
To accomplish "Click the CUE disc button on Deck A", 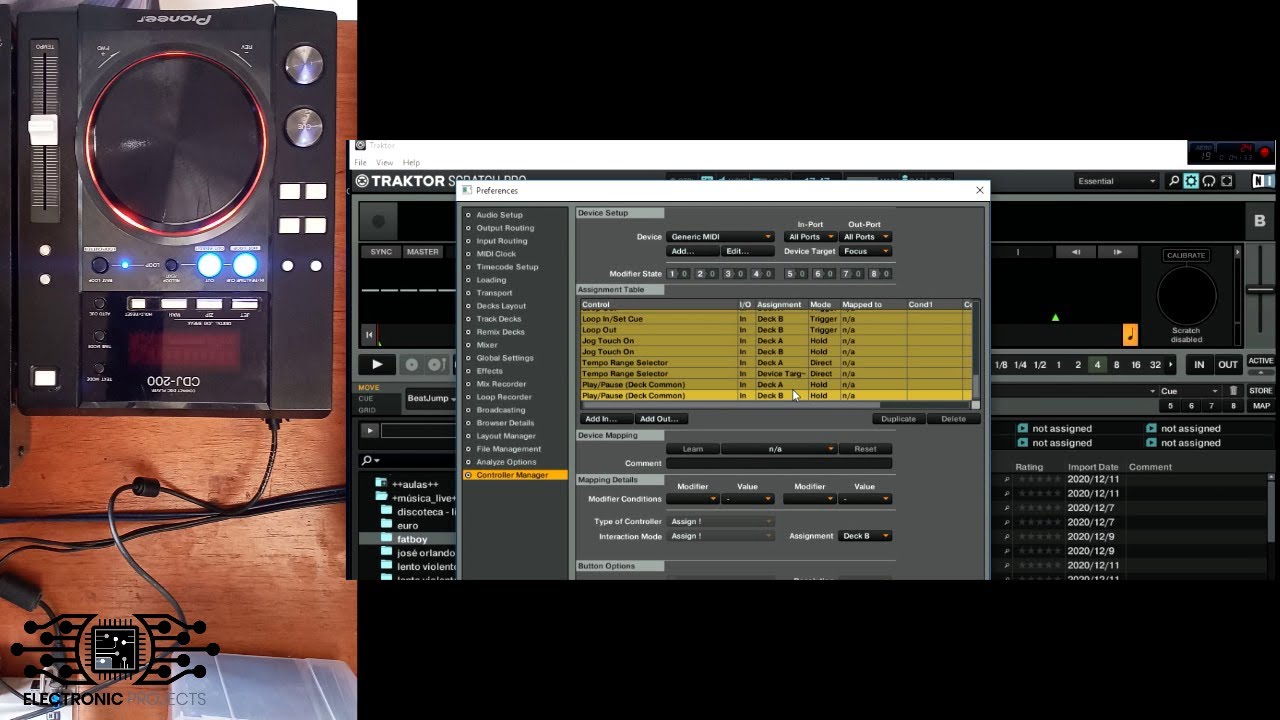I will (x=411, y=365).
